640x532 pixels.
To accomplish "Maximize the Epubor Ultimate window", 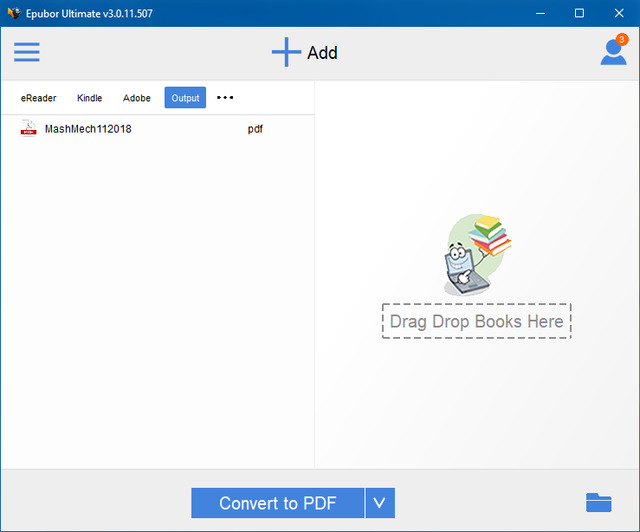I will (579, 13).
